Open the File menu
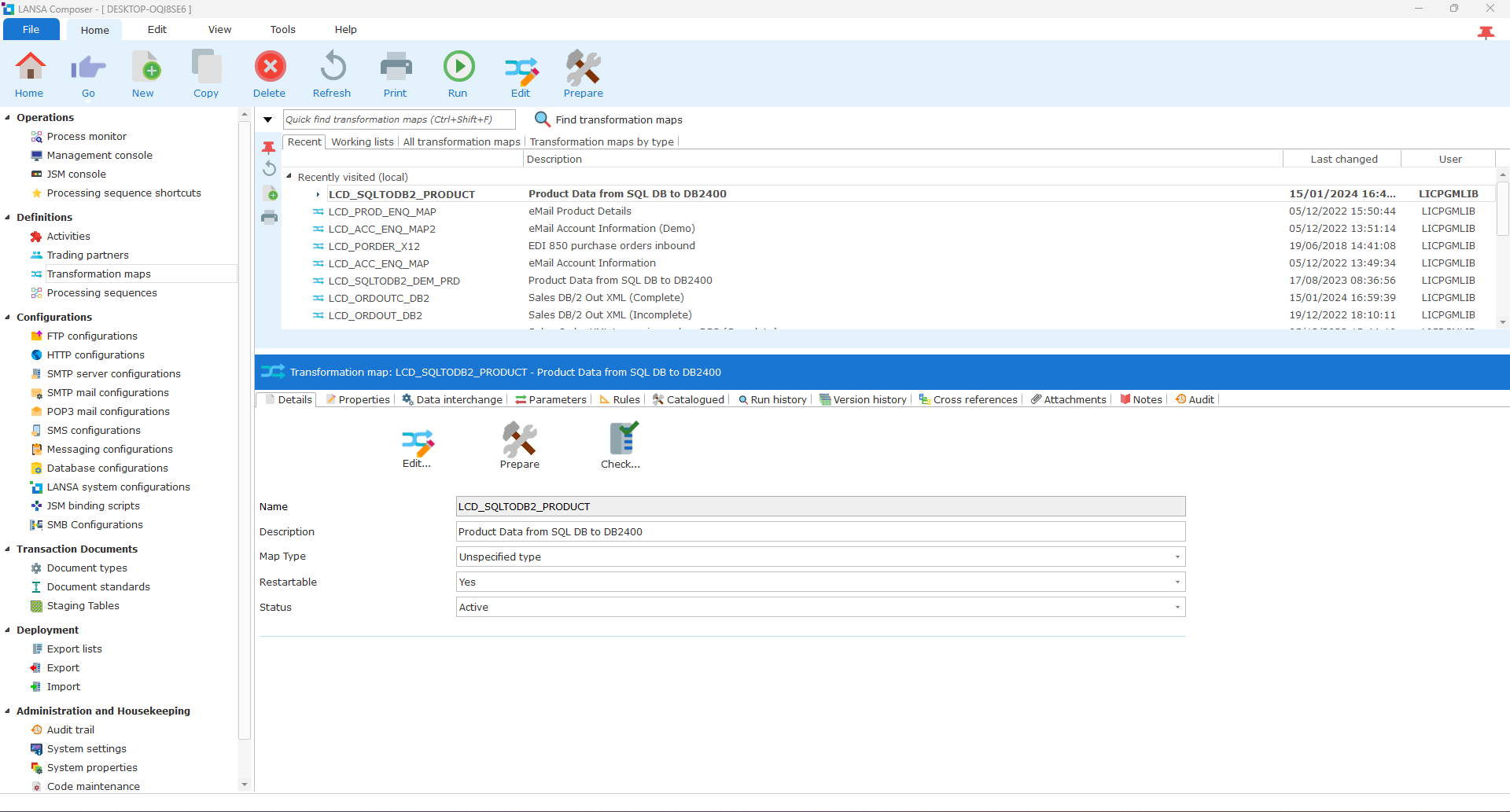The image size is (1510, 812). point(31,30)
